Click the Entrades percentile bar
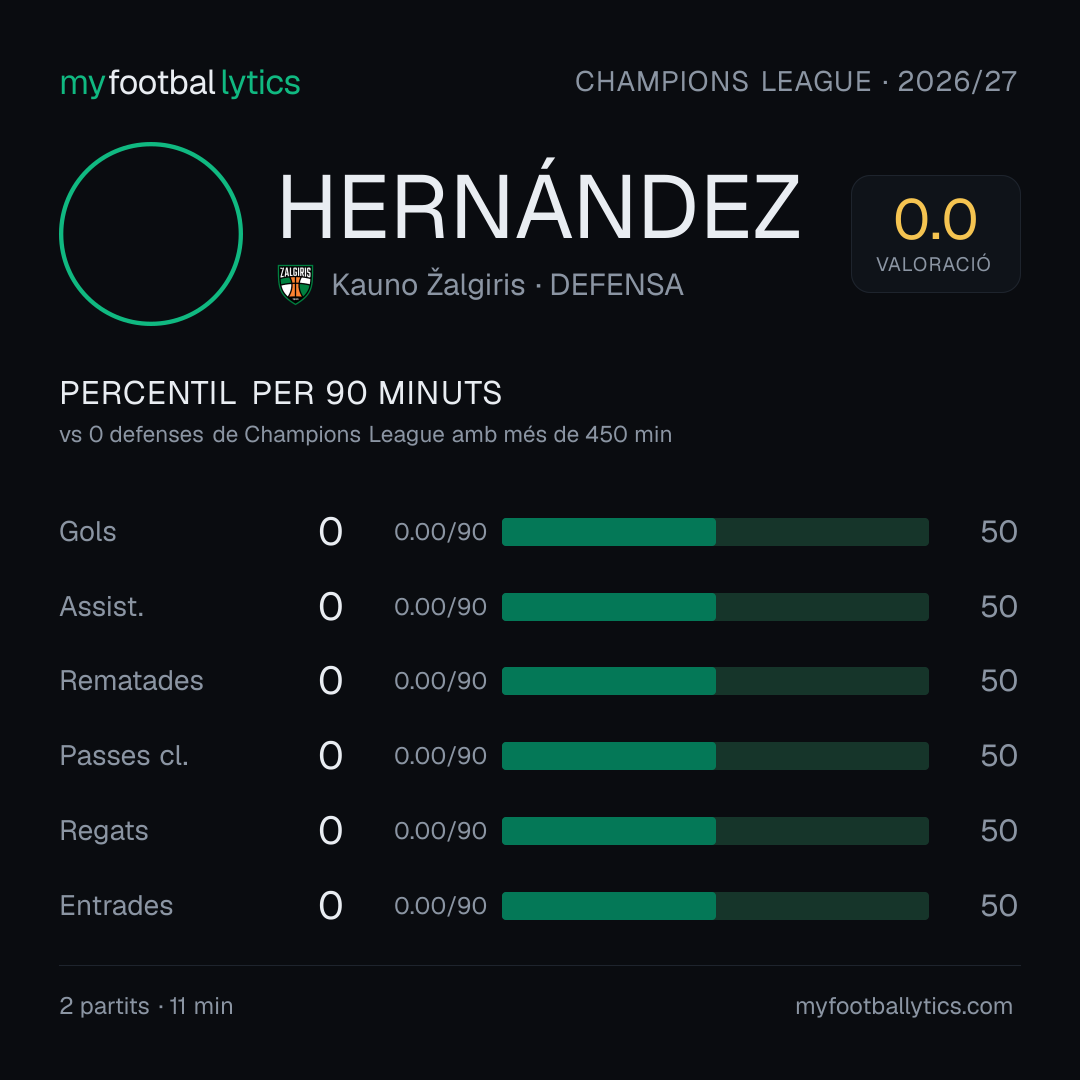Viewport: 1080px width, 1080px height. [x=715, y=906]
